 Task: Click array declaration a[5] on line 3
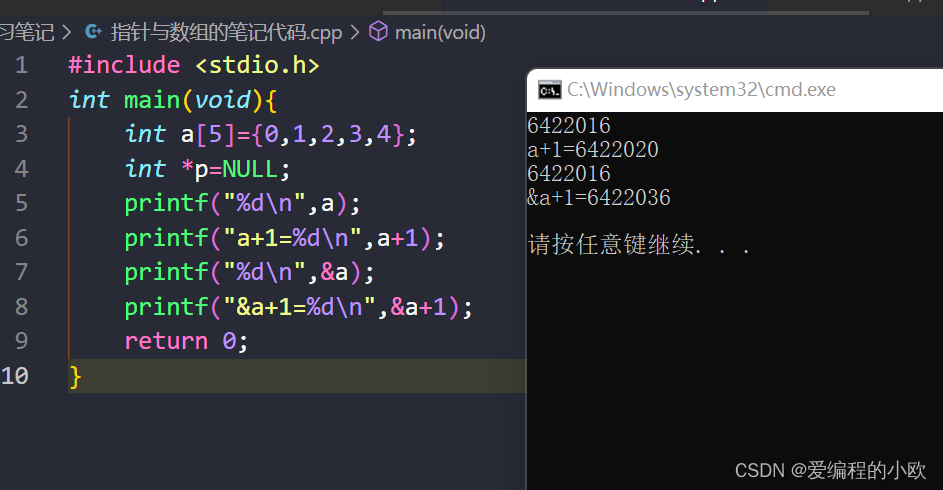pos(208,135)
